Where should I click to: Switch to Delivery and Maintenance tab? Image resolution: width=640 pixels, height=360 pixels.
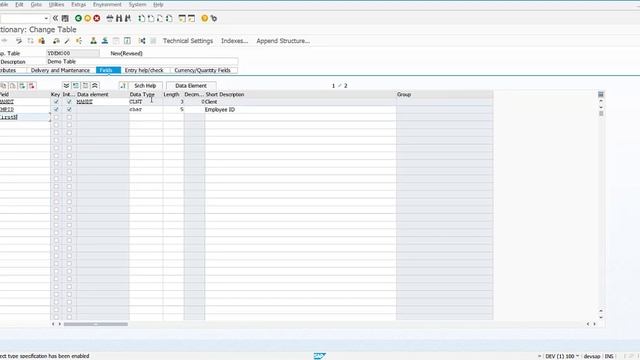[60, 70]
